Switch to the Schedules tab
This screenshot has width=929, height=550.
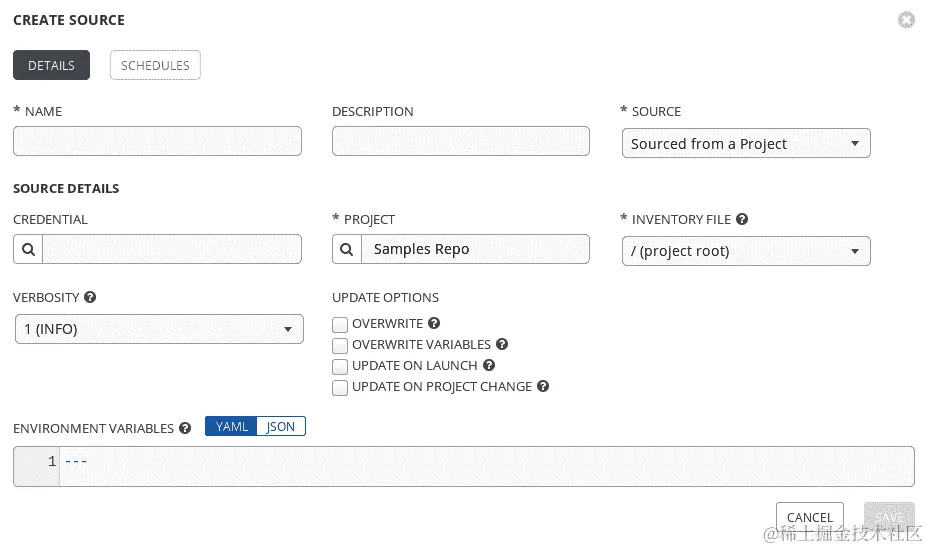[155, 65]
